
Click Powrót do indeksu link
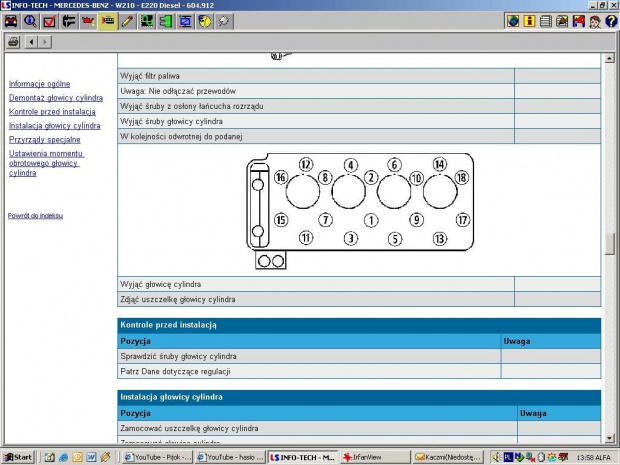click(x=35, y=215)
